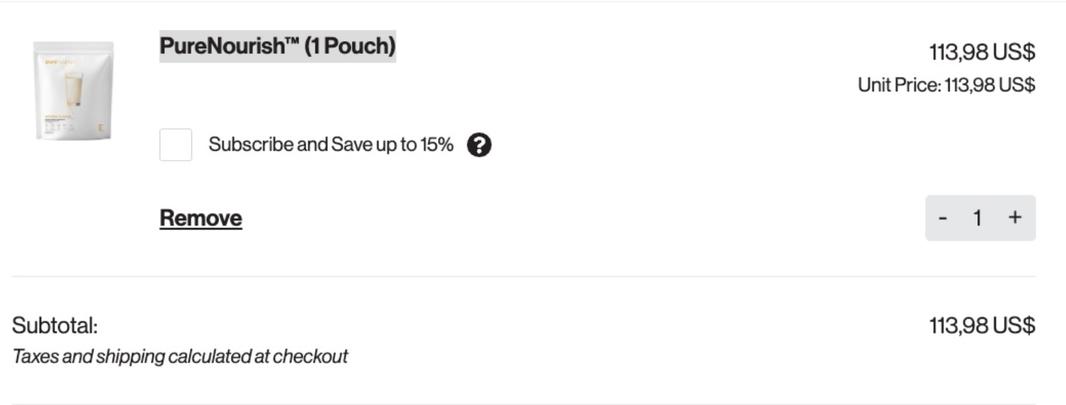Click the quantity value field showing 1
Viewport: 1066px width, 405px height.
[977, 218]
